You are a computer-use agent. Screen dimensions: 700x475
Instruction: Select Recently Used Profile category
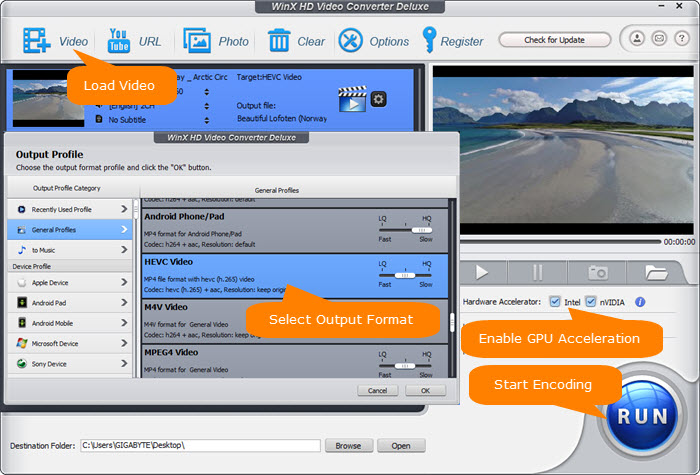[70, 209]
